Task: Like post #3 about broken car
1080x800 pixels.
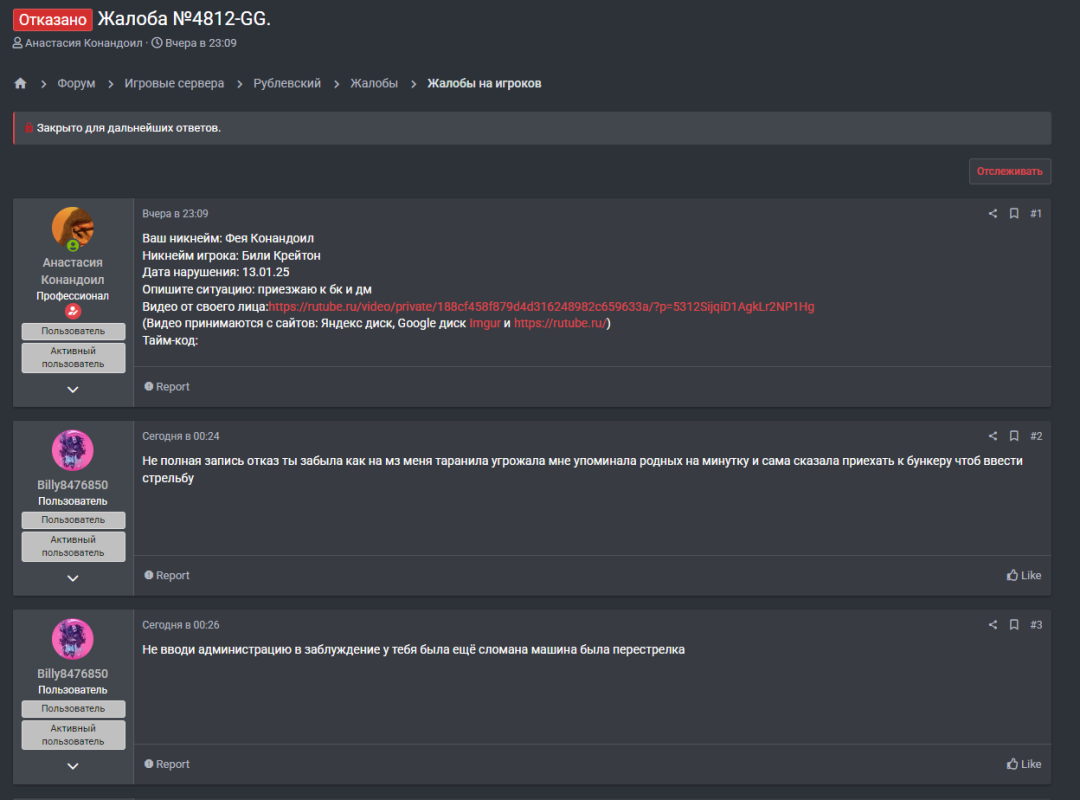Action: point(1024,764)
